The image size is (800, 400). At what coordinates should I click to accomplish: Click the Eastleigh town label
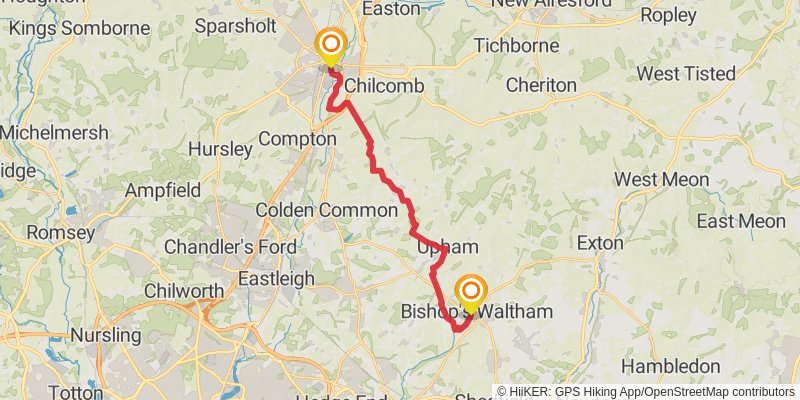point(277,279)
